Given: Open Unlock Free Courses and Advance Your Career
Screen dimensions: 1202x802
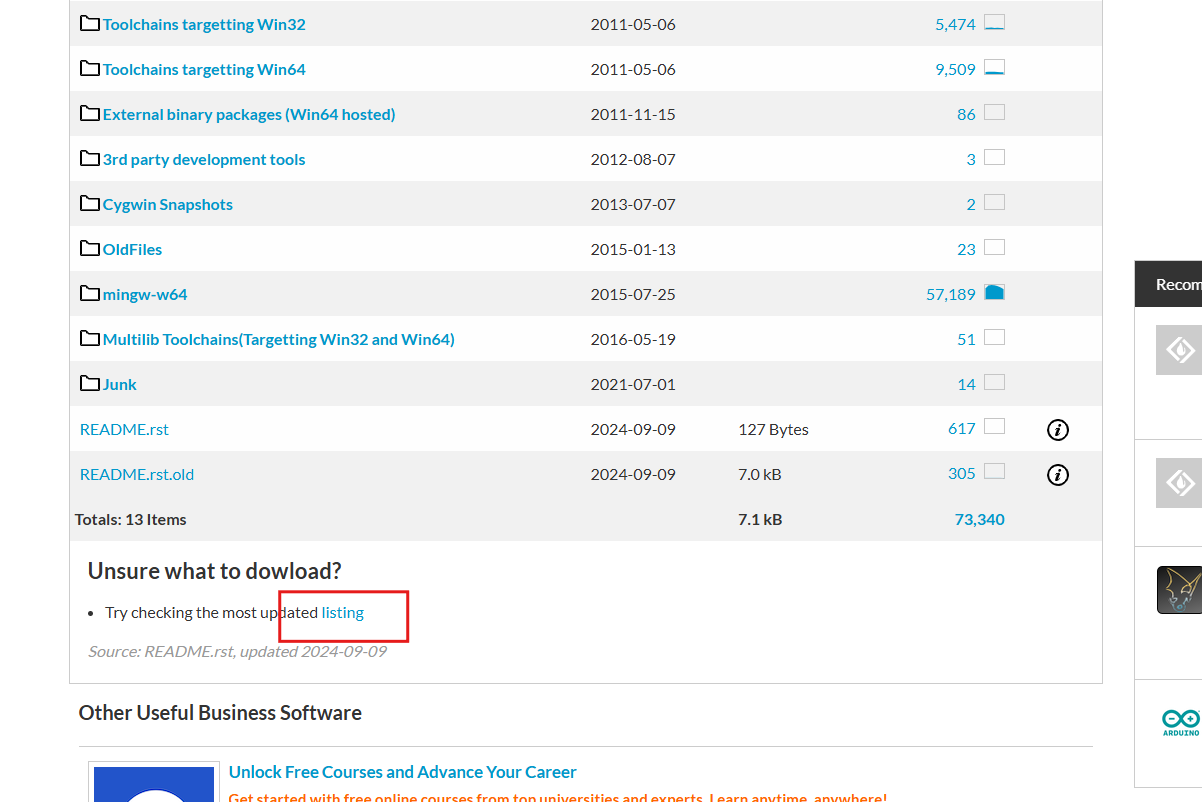Looking at the screenshot, I should point(403,772).
